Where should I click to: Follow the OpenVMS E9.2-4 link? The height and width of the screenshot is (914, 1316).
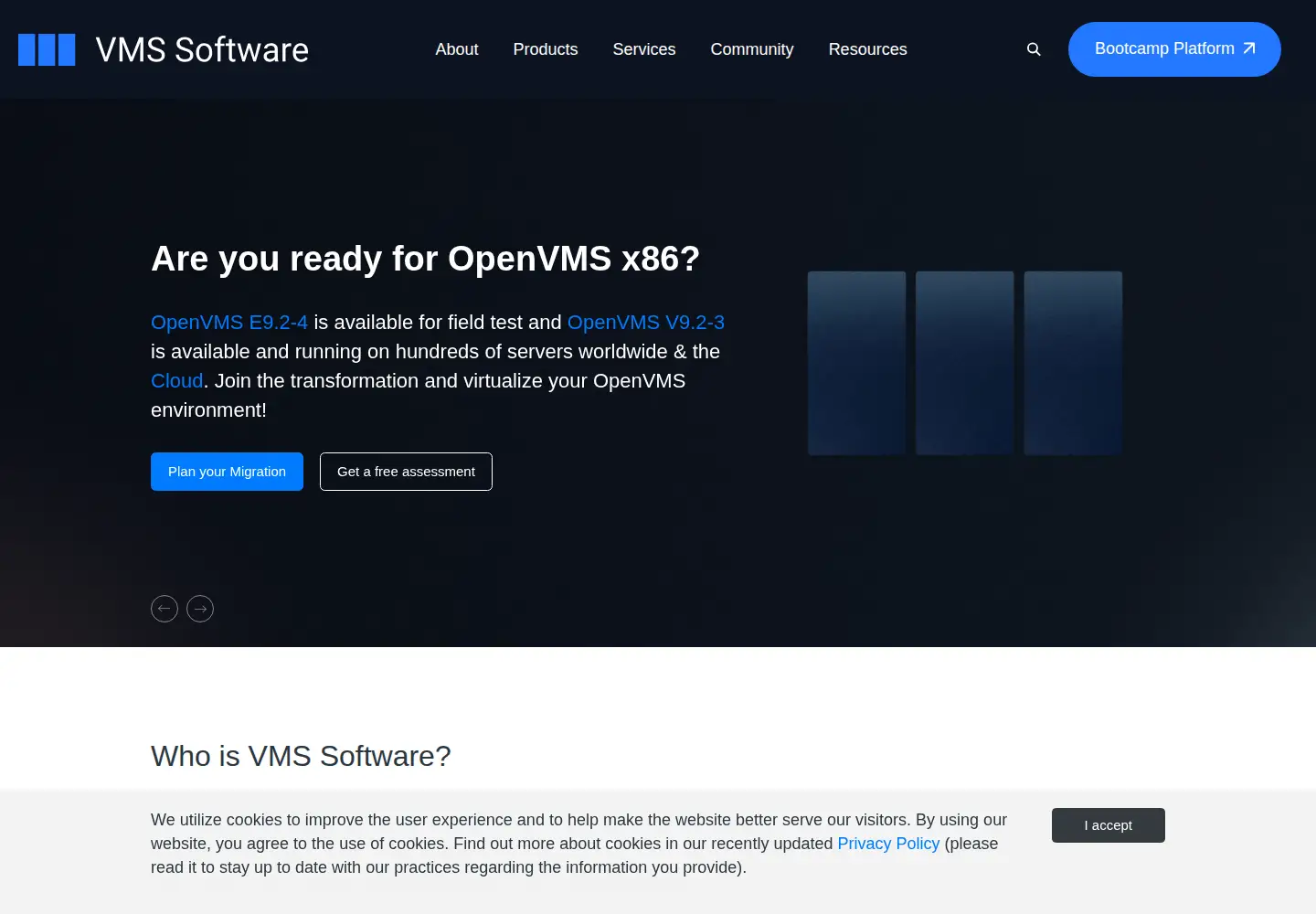click(x=229, y=323)
